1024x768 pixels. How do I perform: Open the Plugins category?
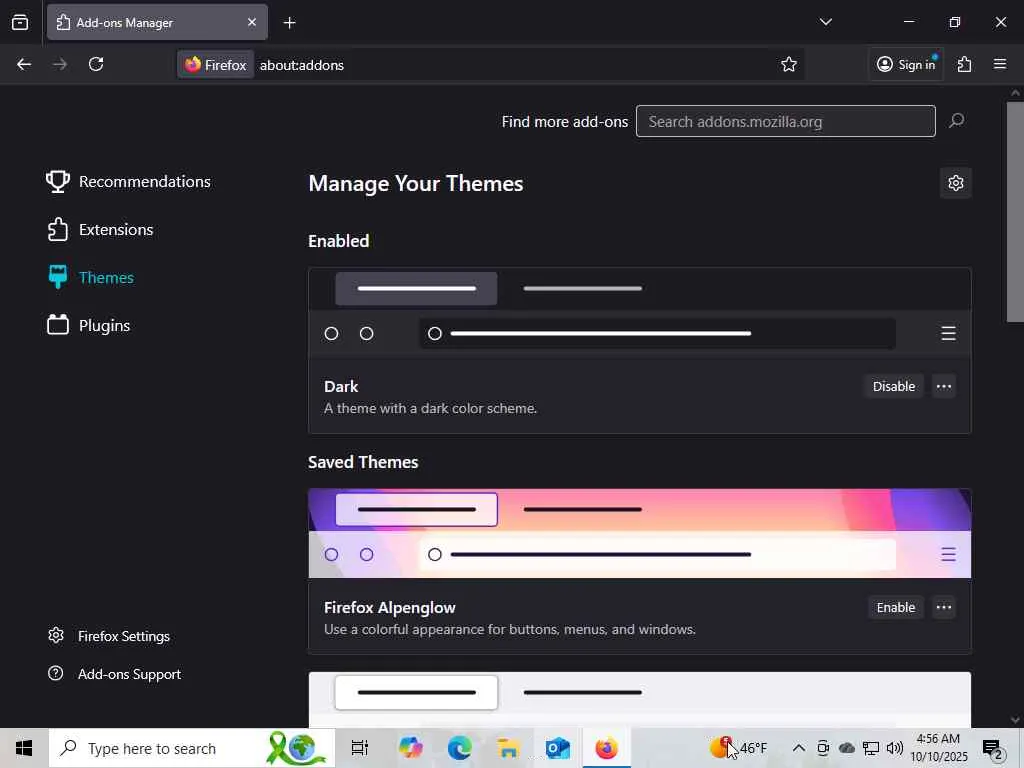[x=88, y=325]
